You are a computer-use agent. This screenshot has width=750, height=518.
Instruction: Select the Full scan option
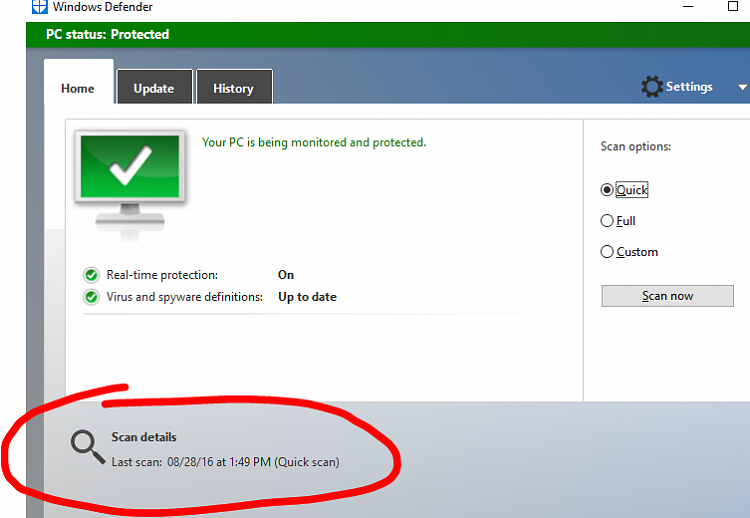pos(607,220)
